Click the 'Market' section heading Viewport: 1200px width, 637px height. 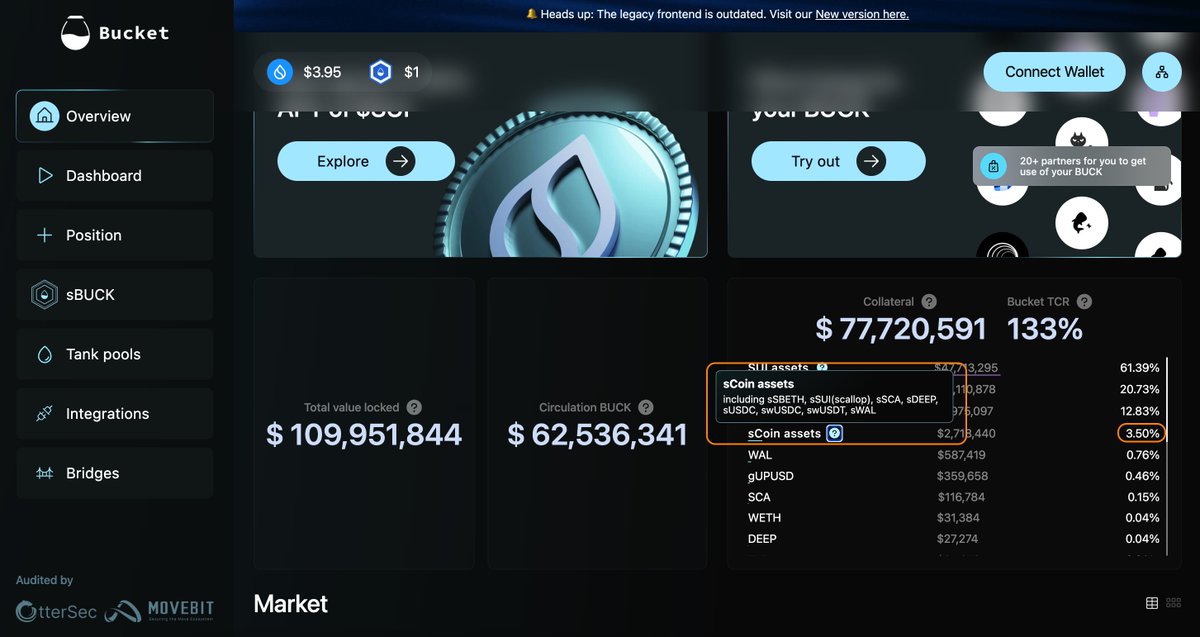tap(291, 604)
